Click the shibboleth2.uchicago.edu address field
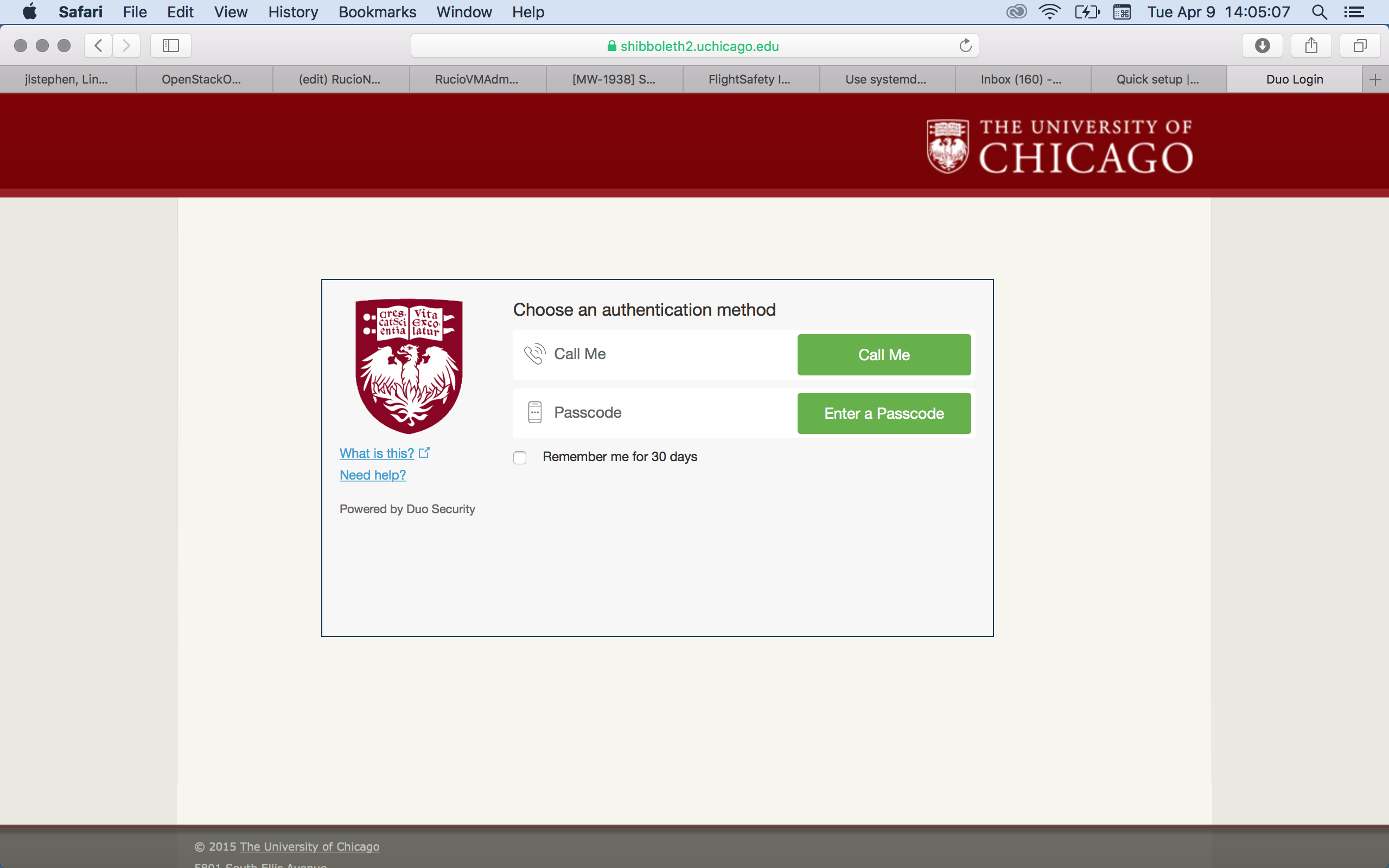Image resolution: width=1389 pixels, height=868 pixels. click(x=694, y=46)
